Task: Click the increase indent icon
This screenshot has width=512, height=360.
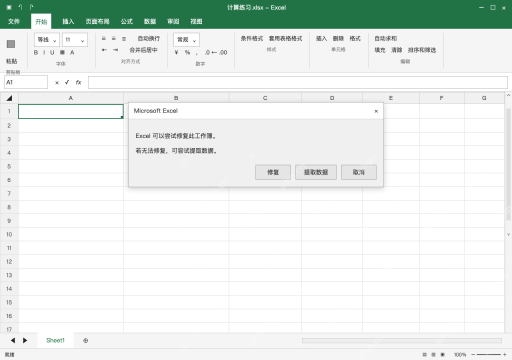Action: coord(115,50)
